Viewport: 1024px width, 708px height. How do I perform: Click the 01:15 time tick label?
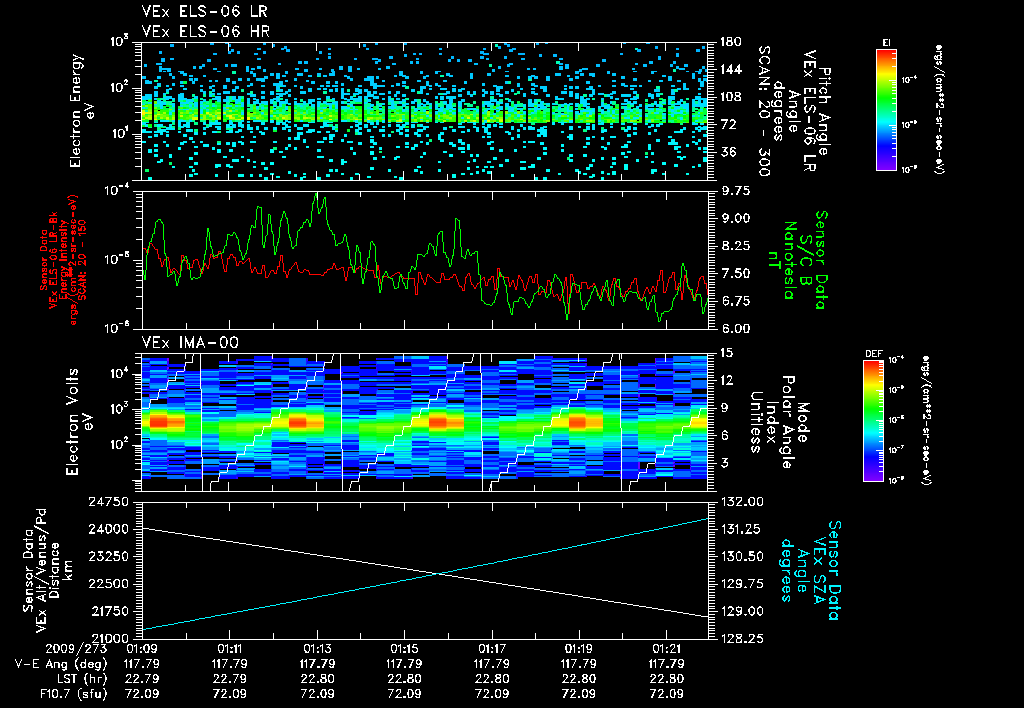404,649
